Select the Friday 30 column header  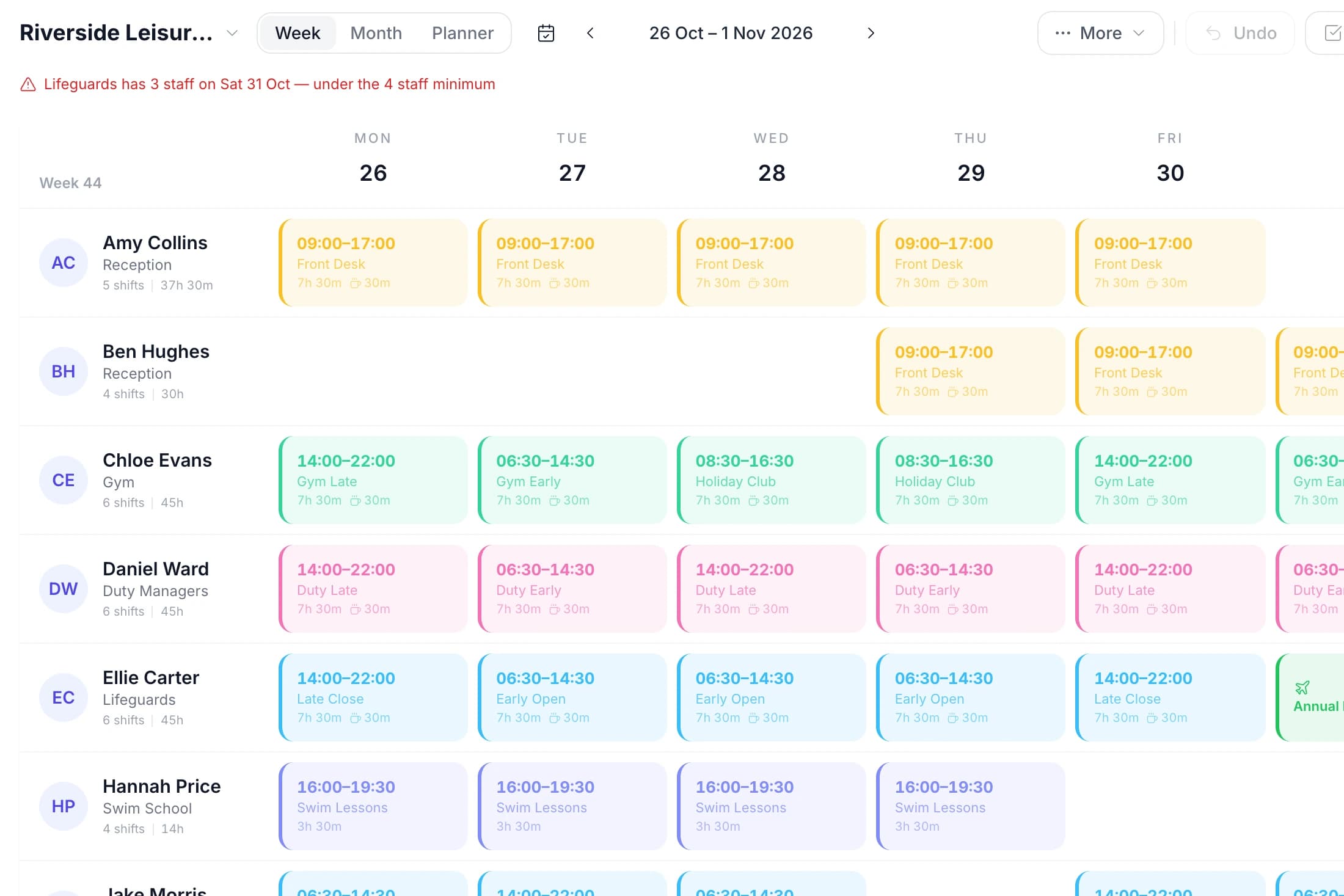point(1170,158)
